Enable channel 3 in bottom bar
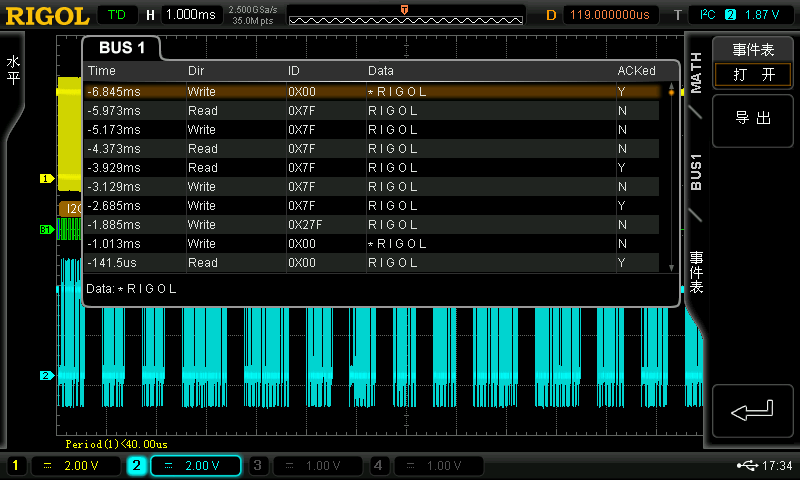 tap(258, 465)
